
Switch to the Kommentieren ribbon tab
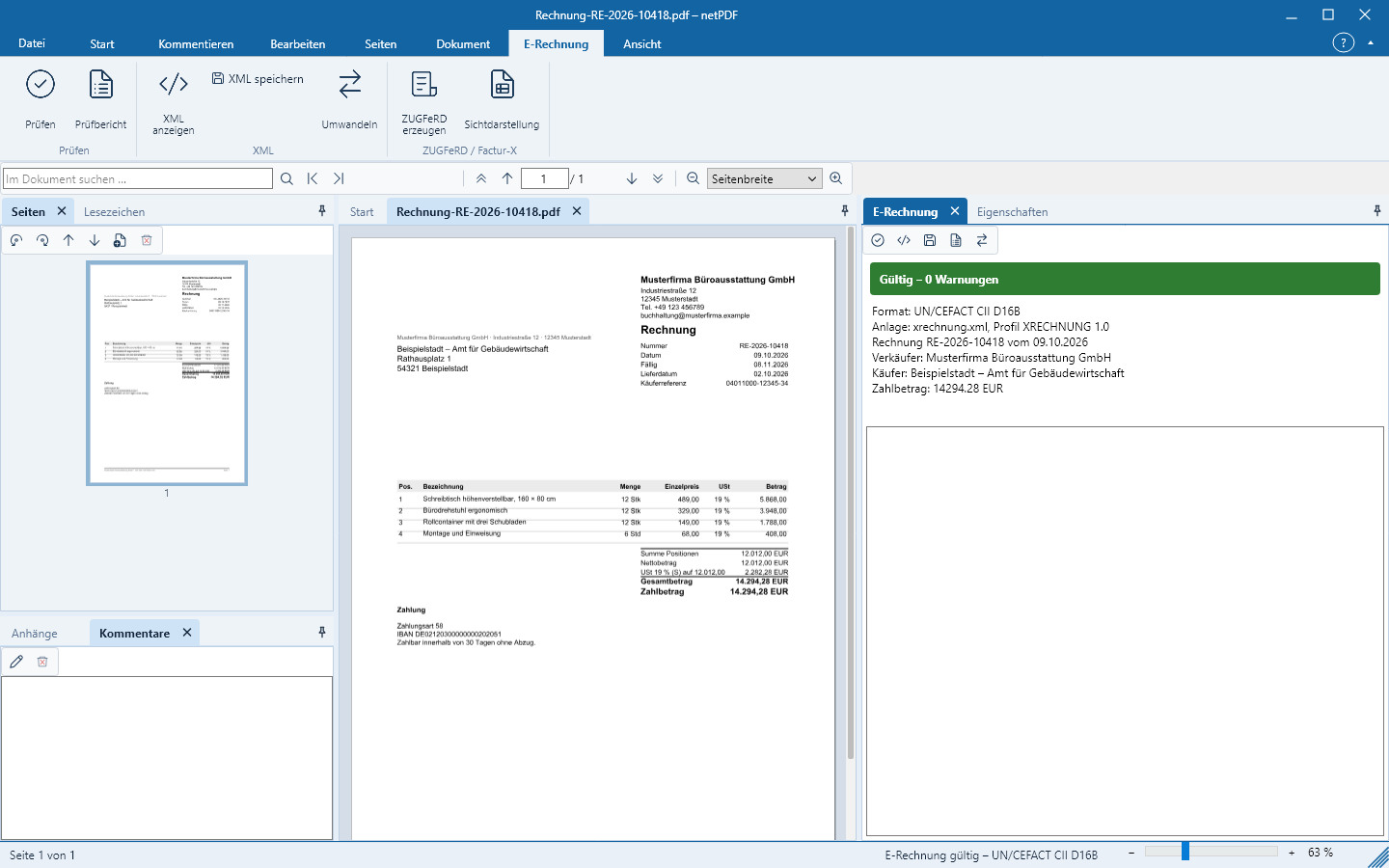click(196, 43)
